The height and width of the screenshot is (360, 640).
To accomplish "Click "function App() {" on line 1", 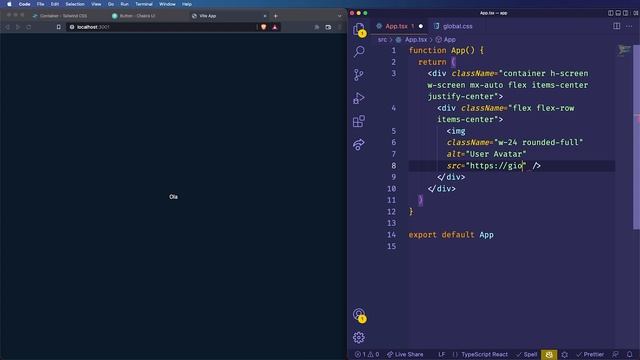I will (x=446, y=51).
